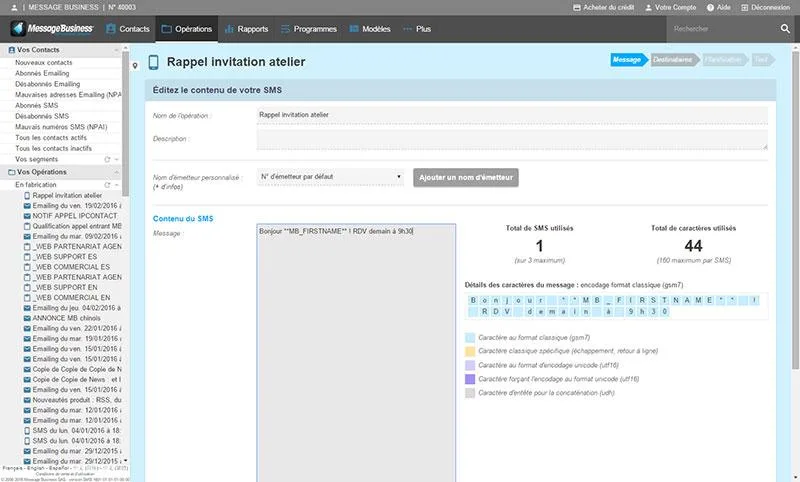The image size is (800, 482).
Task: Open the Abonnés SMS contact list
Action: click(x=37, y=106)
